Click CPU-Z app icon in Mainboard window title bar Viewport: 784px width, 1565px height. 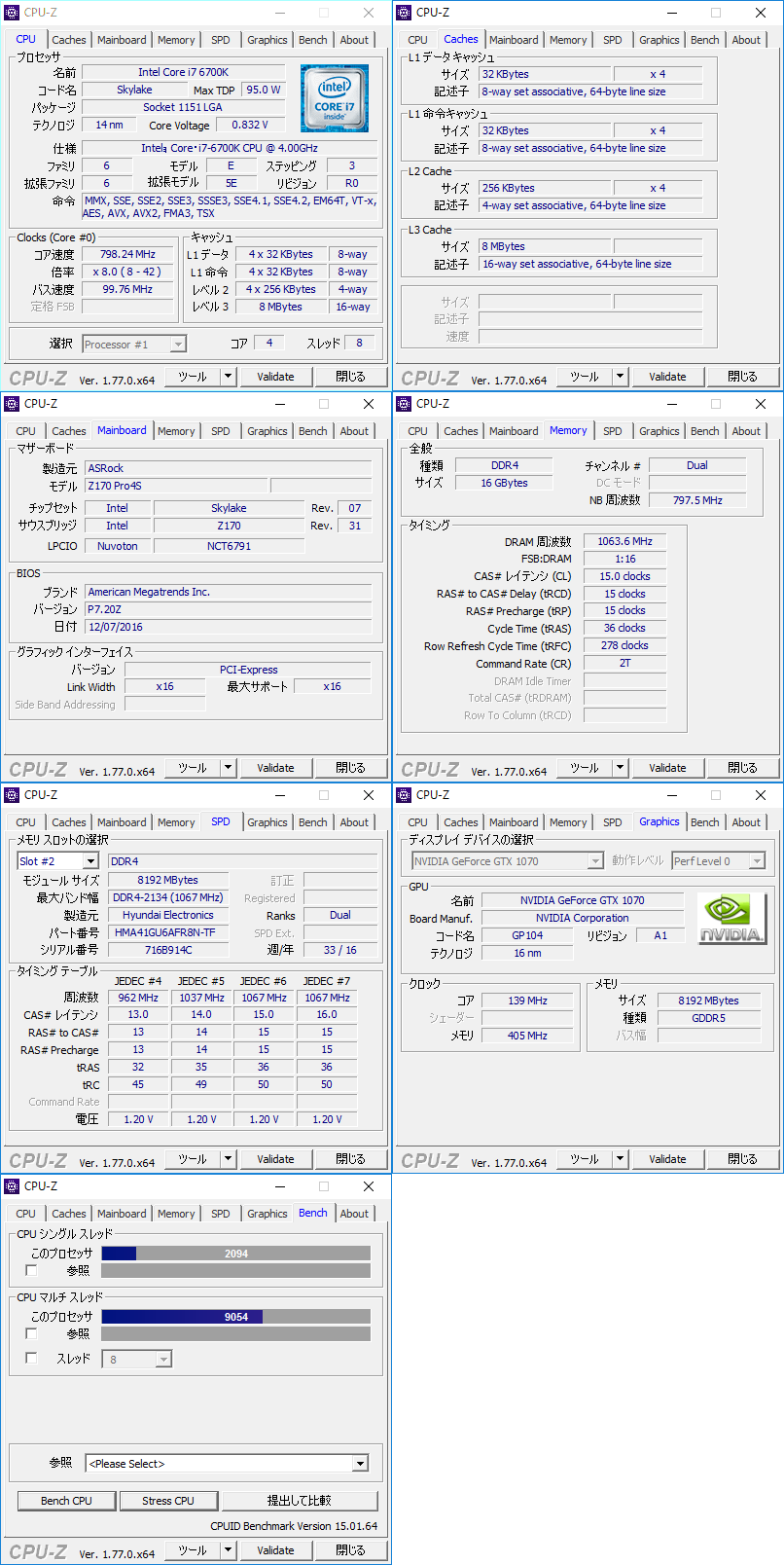click(13, 404)
